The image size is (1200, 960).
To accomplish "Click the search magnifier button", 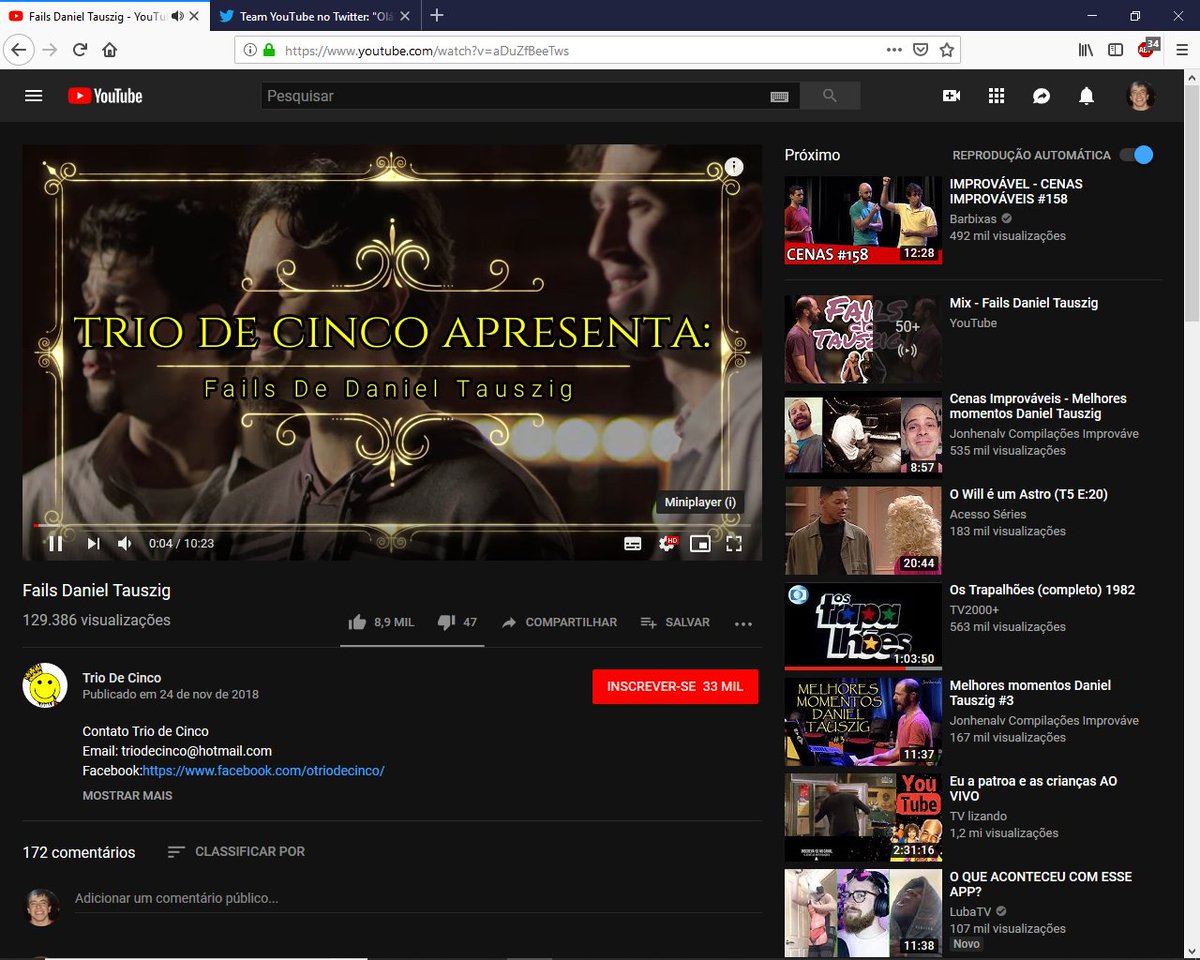I will click(829, 96).
